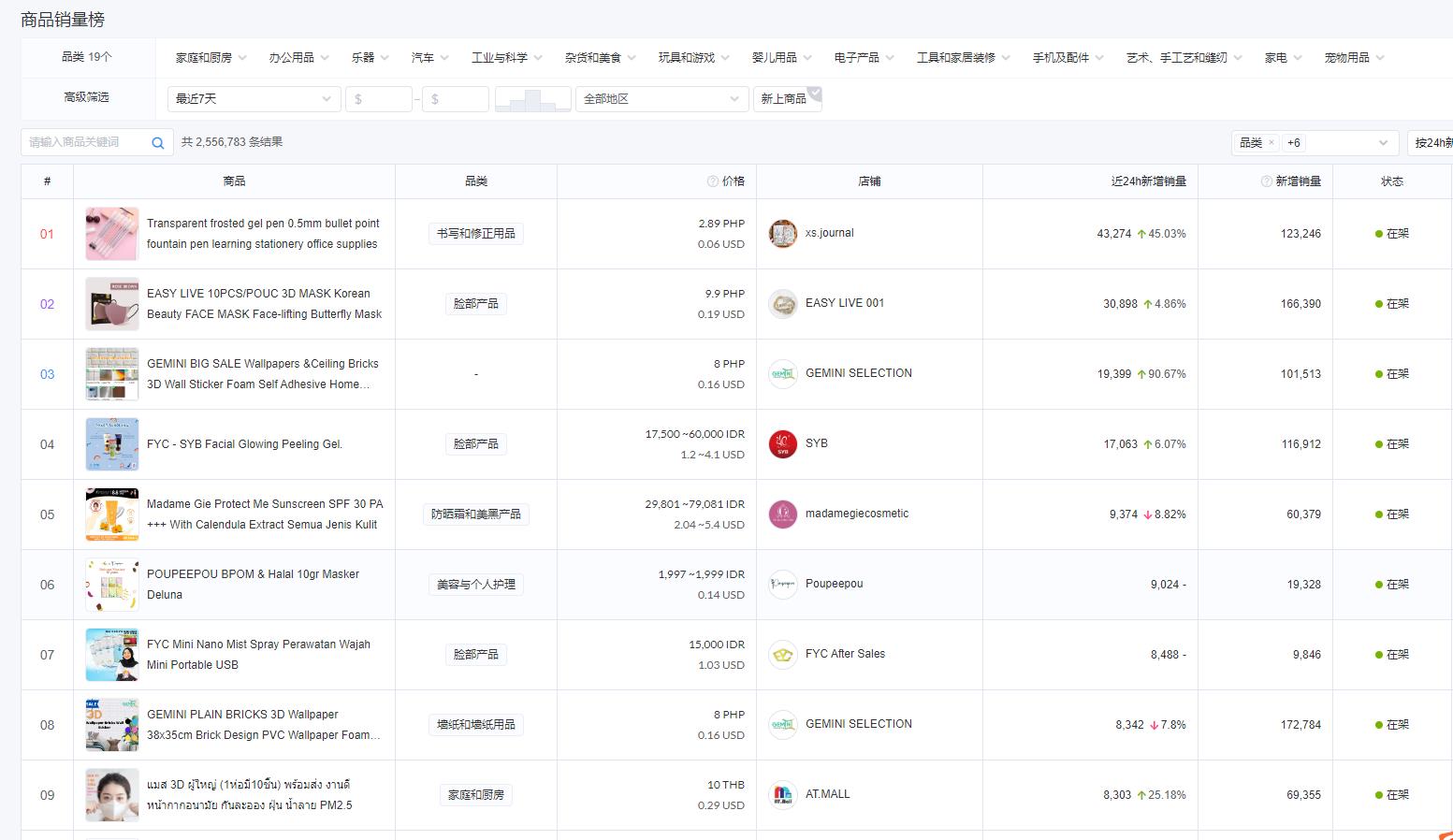Expand 艺术、手工艺和缝纫 category menu
This screenshot has height=840, width=1453.
[1184, 58]
